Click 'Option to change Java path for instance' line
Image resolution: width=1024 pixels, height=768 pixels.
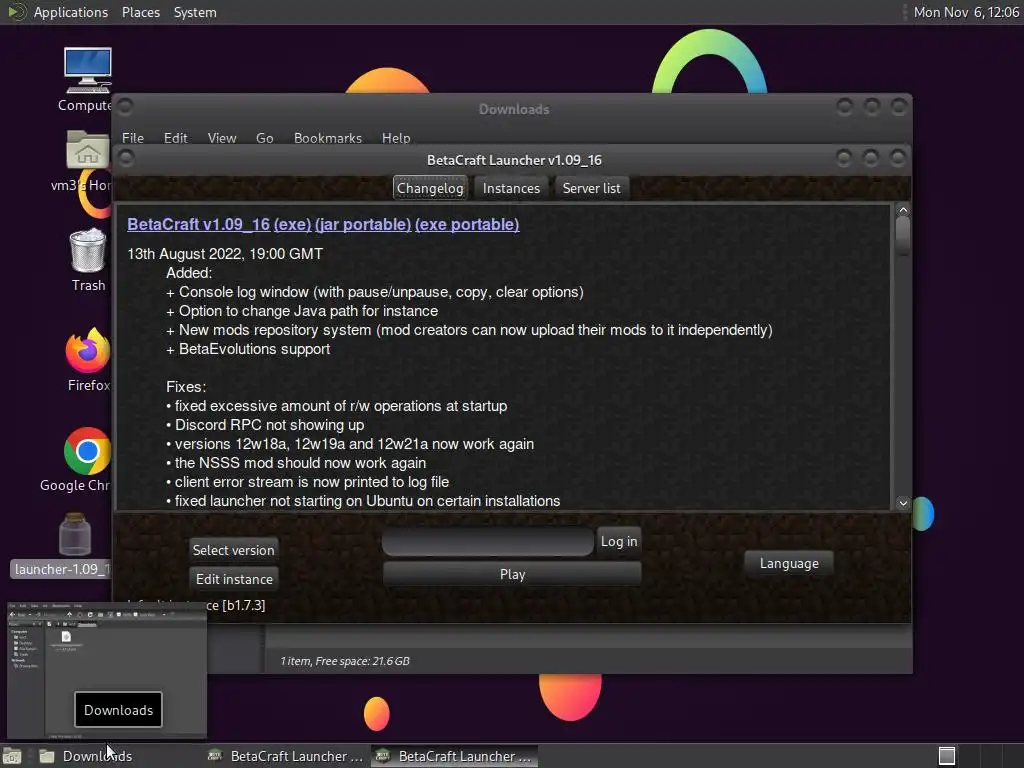pos(302,311)
